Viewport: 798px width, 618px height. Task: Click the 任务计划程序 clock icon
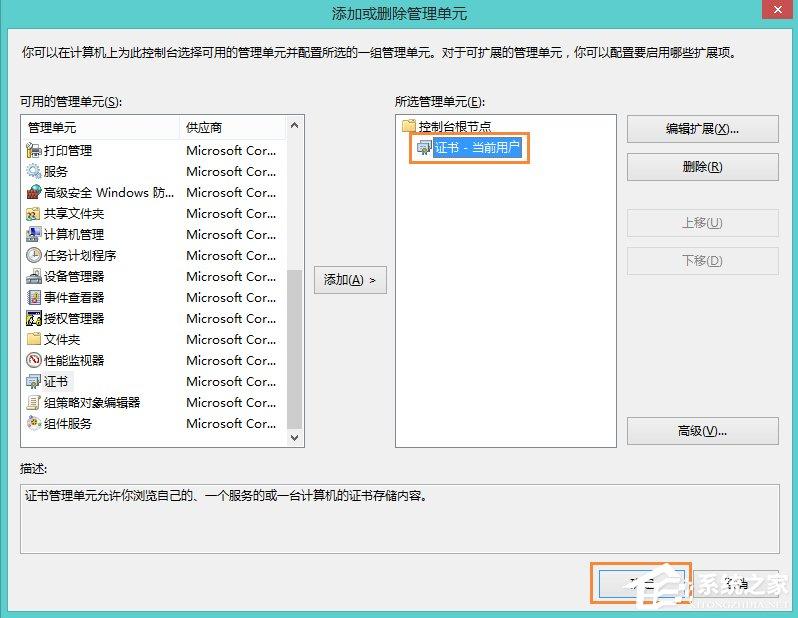tap(34, 255)
